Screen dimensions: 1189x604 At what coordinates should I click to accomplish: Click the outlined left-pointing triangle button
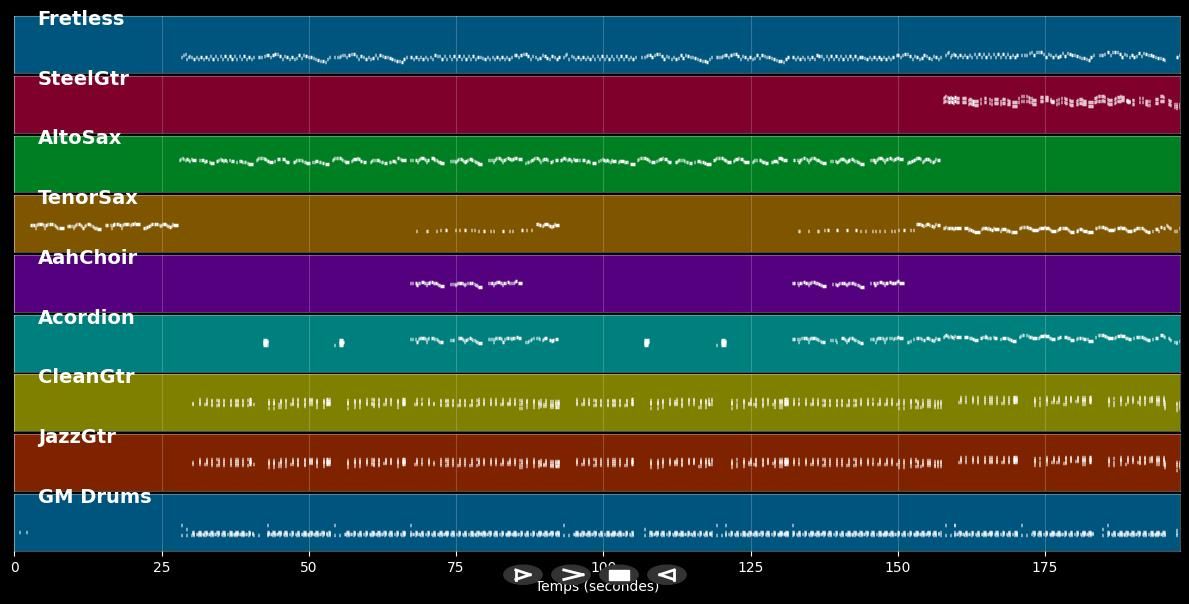(x=666, y=575)
